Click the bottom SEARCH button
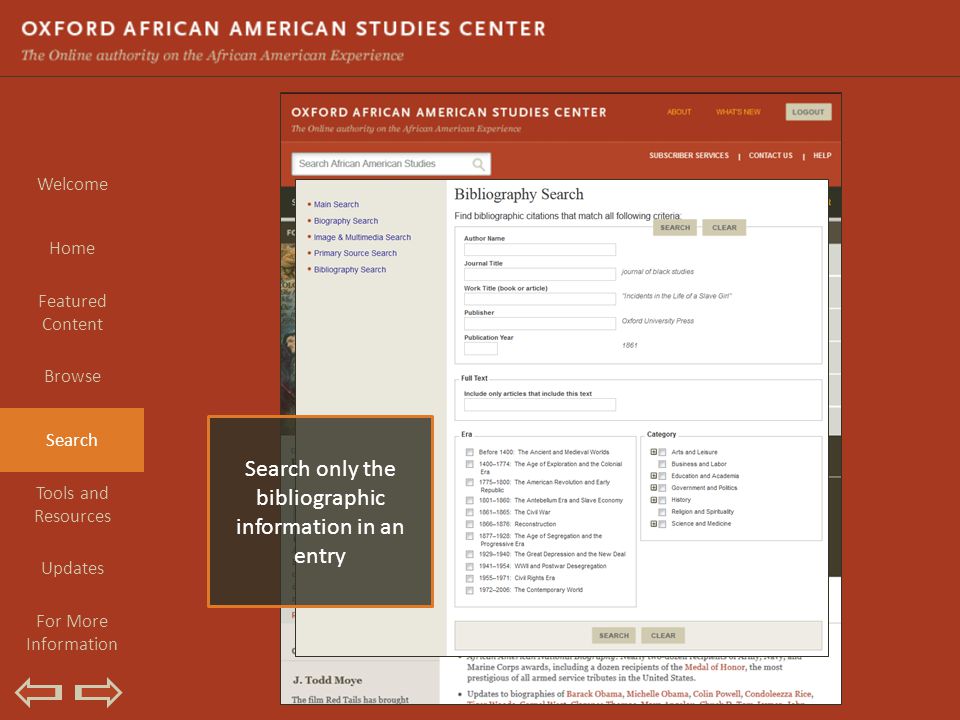Screen dimensions: 960x720 [614, 636]
